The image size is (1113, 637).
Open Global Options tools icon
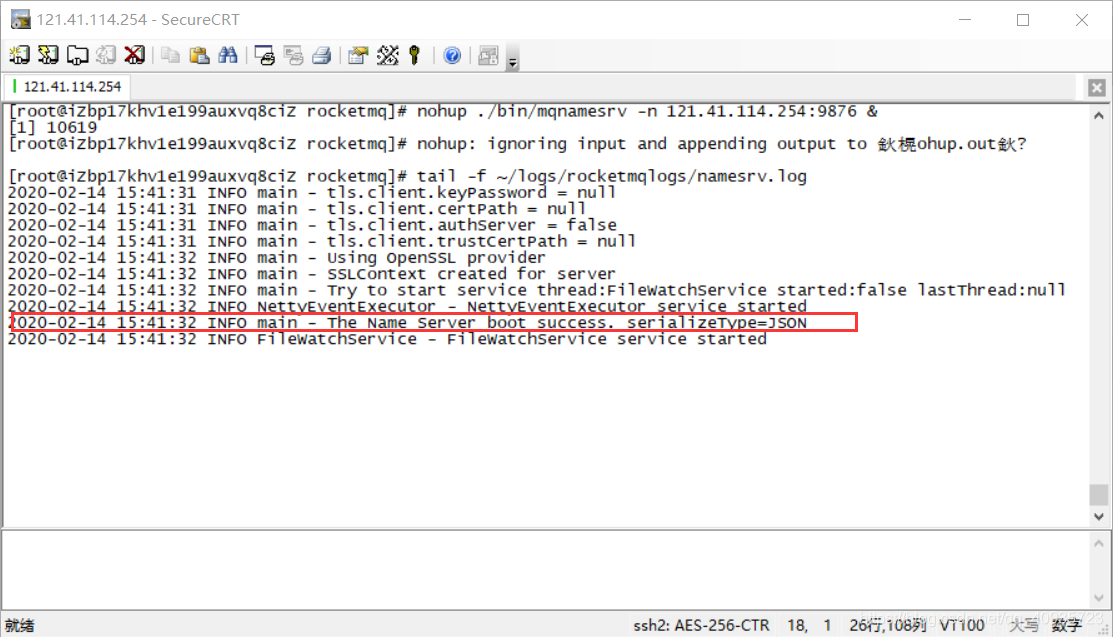(388, 55)
